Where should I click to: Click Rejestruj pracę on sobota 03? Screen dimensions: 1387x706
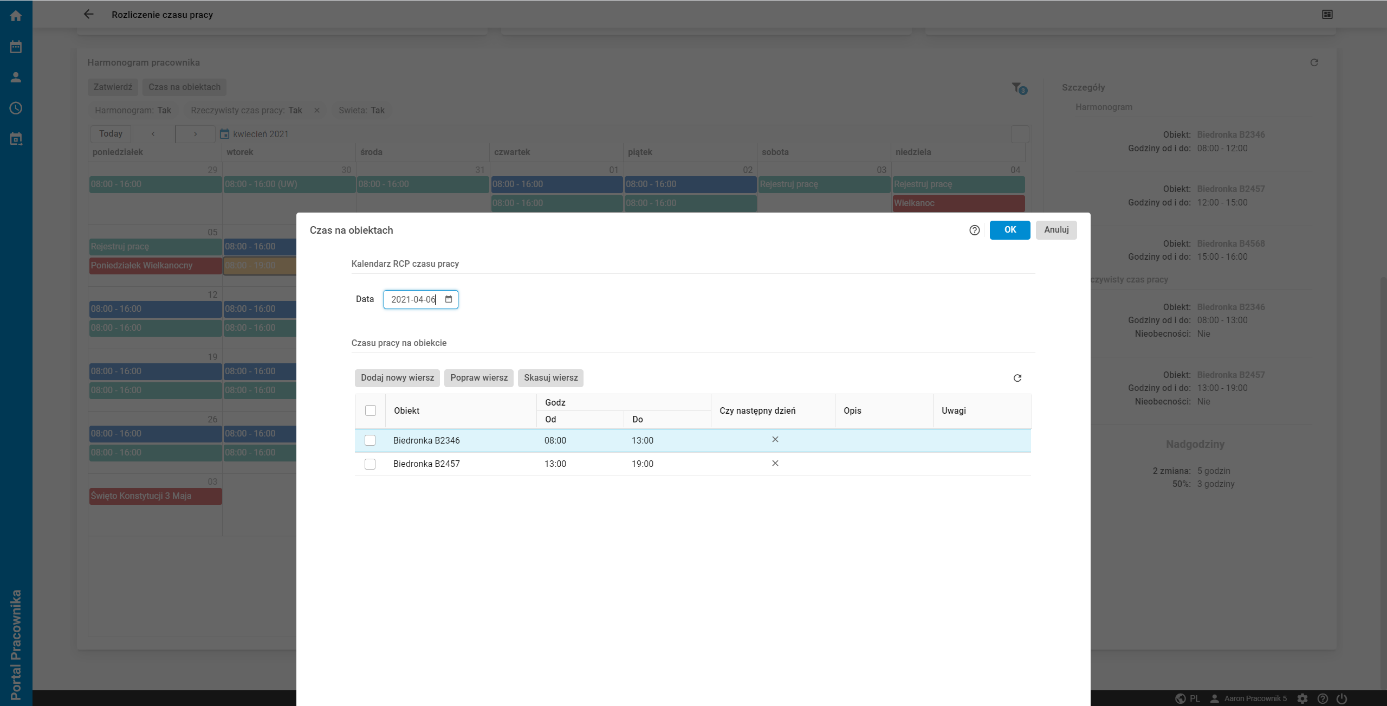pyautogui.click(x=824, y=184)
